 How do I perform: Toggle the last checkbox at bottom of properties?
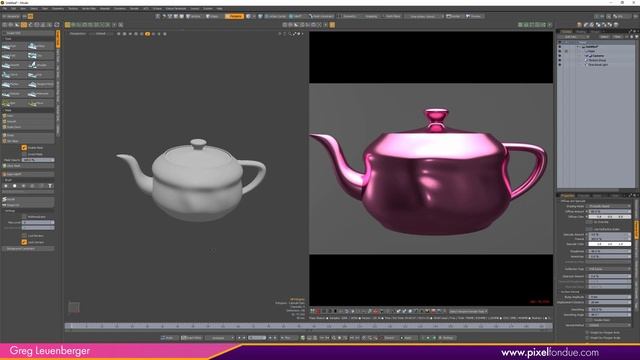coord(587,338)
